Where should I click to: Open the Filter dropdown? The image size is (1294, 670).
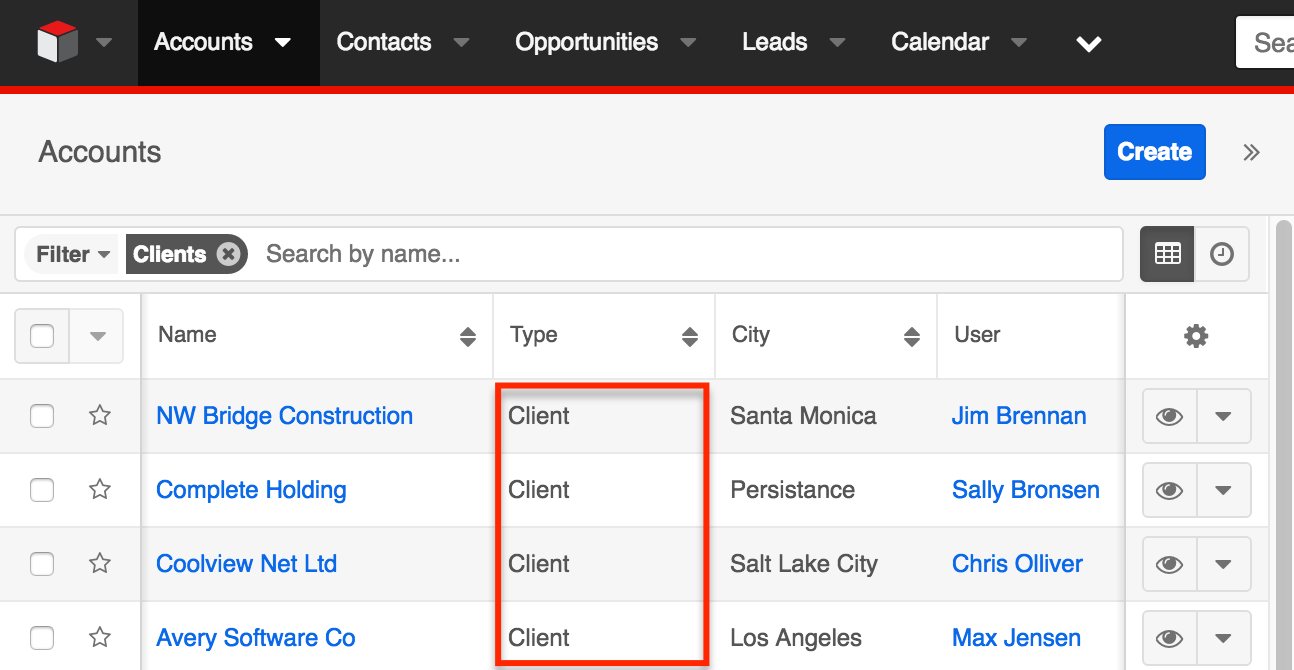click(72, 254)
